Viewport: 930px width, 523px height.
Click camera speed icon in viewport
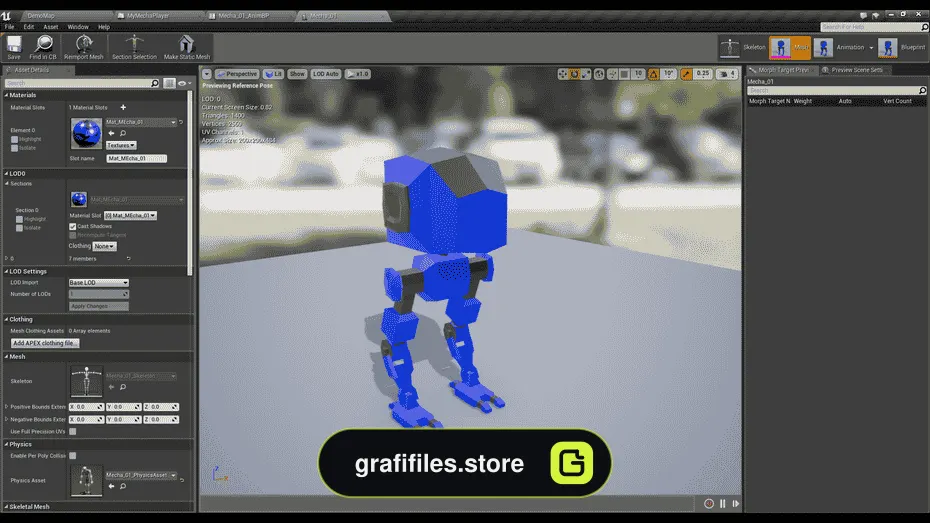click(x=726, y=74)
